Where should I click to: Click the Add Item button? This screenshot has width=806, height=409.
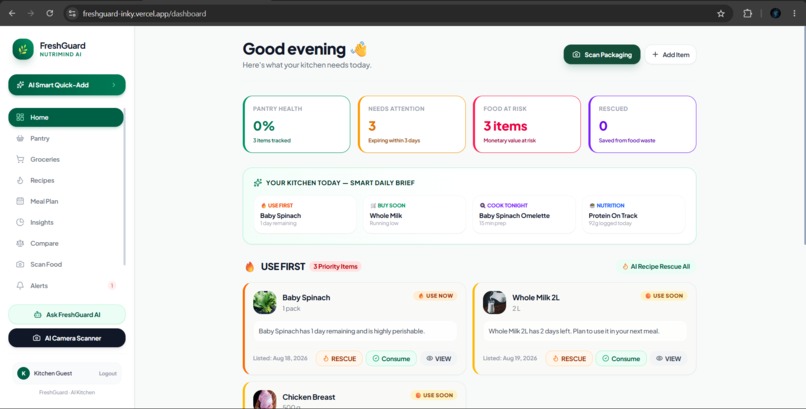(670, 54)
